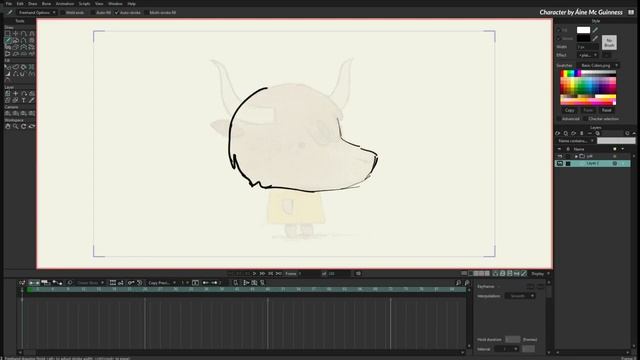This screenshot has width=640, height=360.
Task: Jump to the end of the animation
Action: pyautogui.click(x=278, y=273)
